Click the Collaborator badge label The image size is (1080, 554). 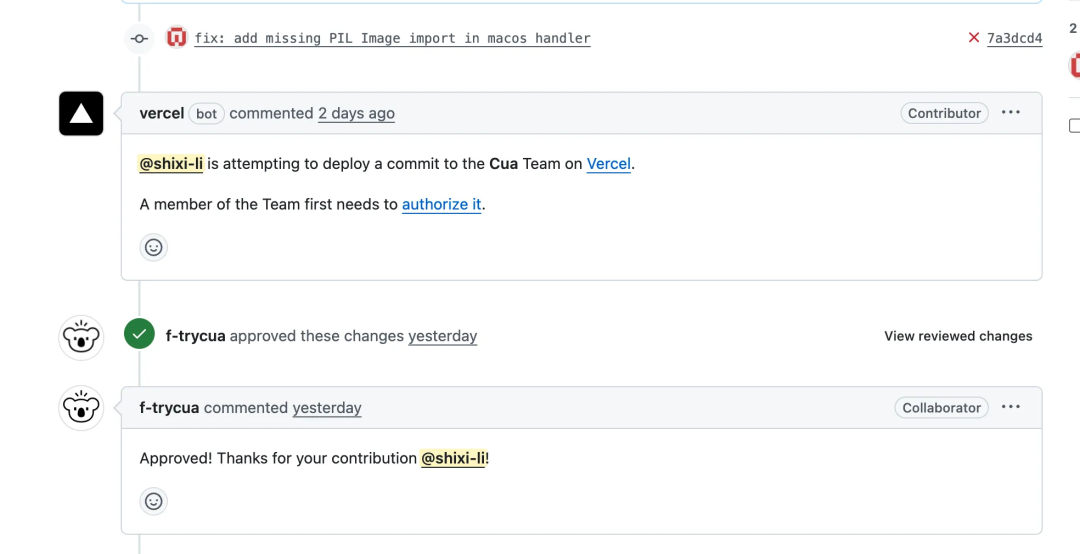coord(941,407)
